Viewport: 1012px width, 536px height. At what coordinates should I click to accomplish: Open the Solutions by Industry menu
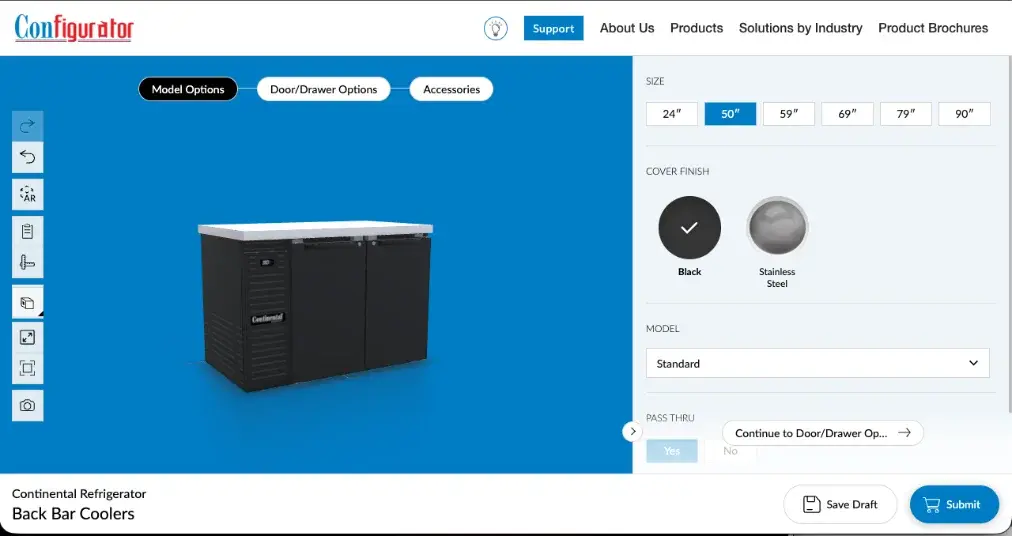(800, 28)
